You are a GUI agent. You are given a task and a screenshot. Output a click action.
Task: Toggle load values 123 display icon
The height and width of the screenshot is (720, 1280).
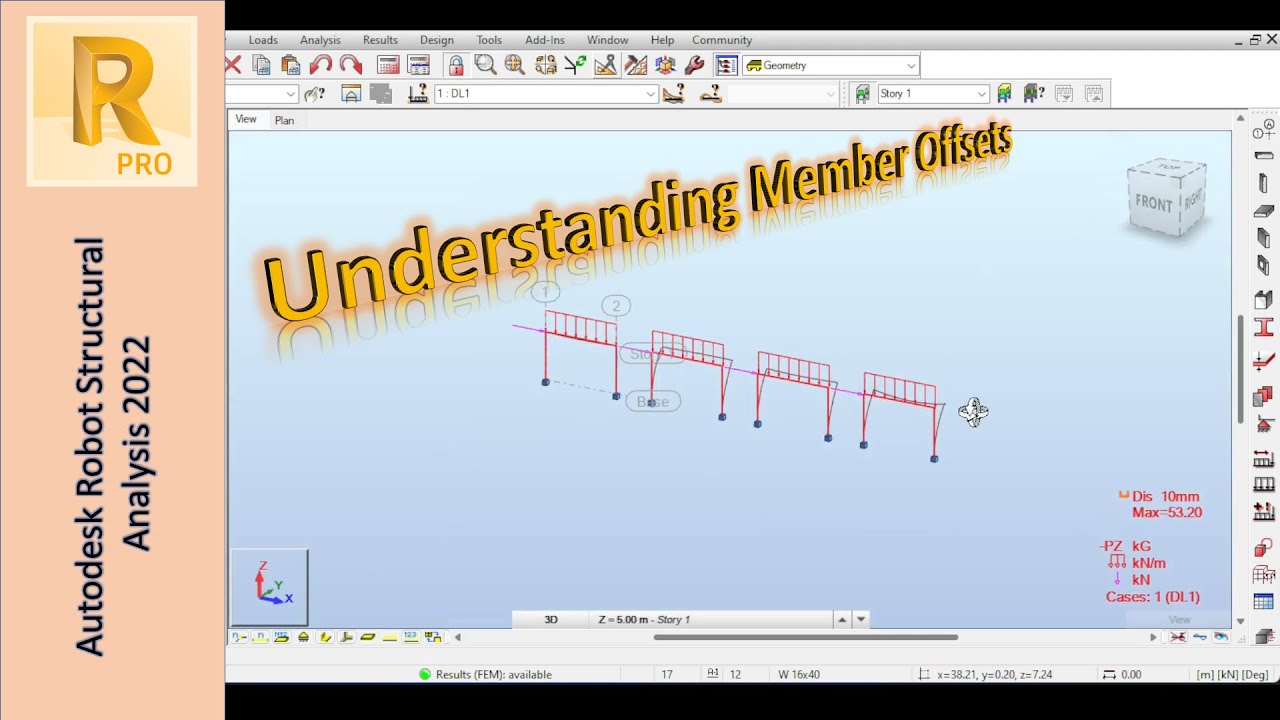pos(411,637)
